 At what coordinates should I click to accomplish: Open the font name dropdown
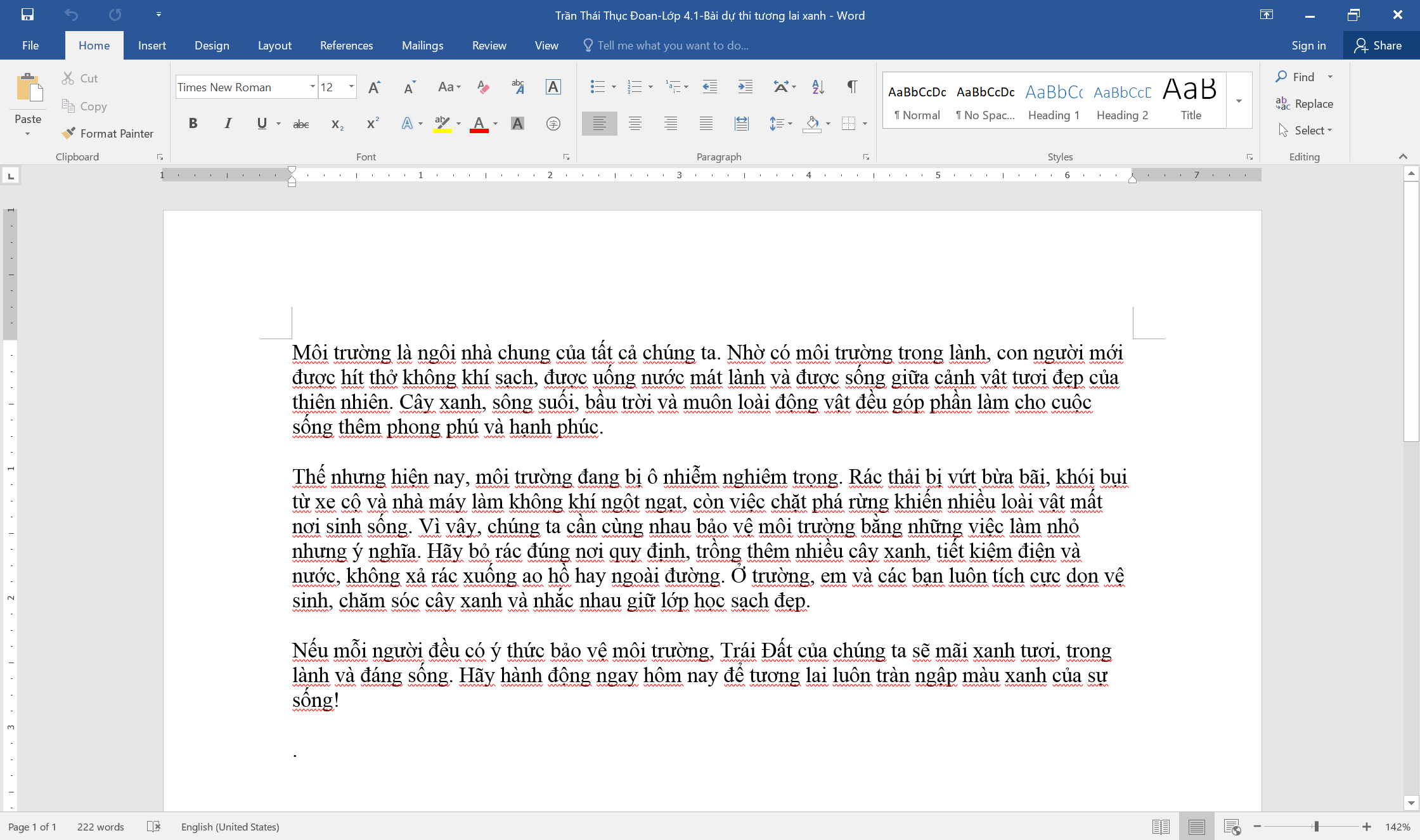pos(313,87)
